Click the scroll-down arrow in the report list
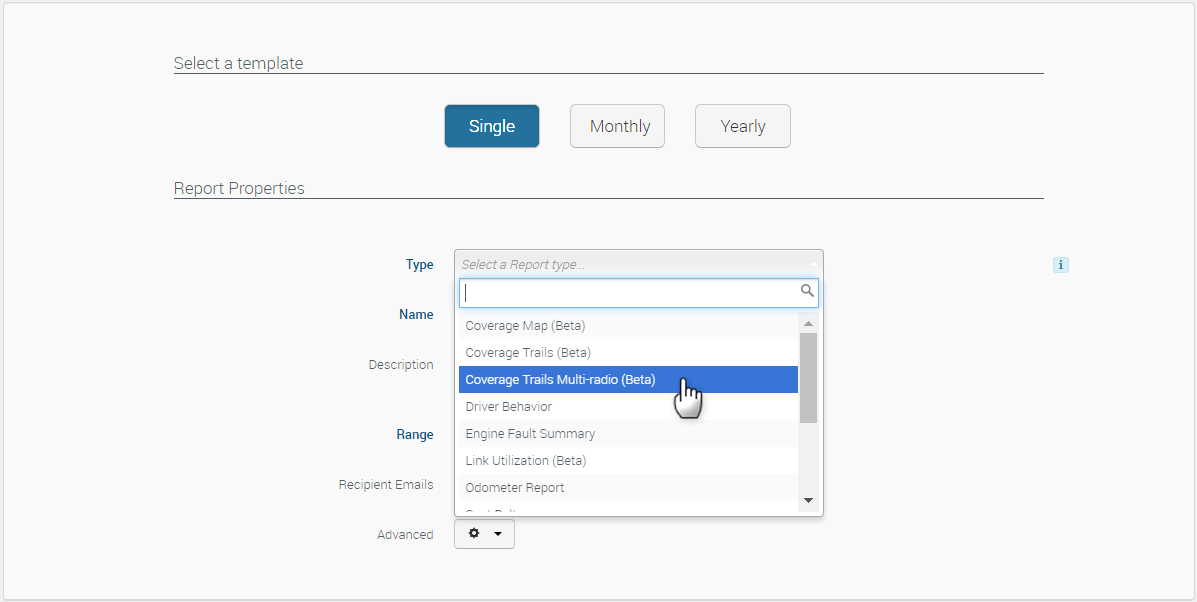 pyautogui.click(x=808, y=500)
